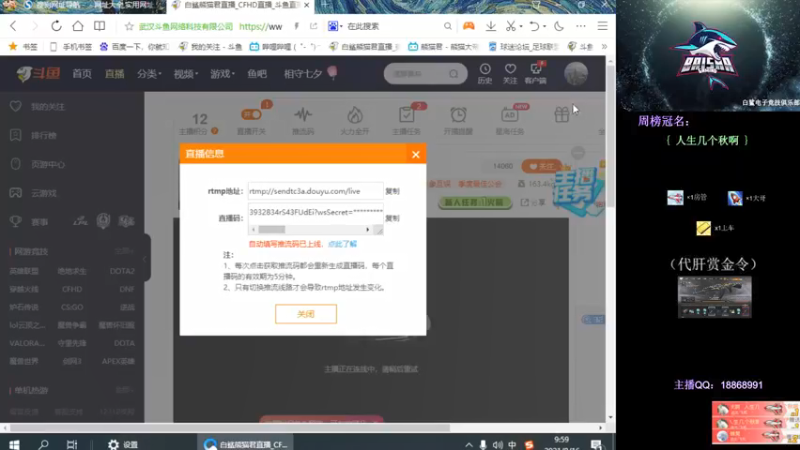Open 设置 from the taskbar

(x=123, y=444)
